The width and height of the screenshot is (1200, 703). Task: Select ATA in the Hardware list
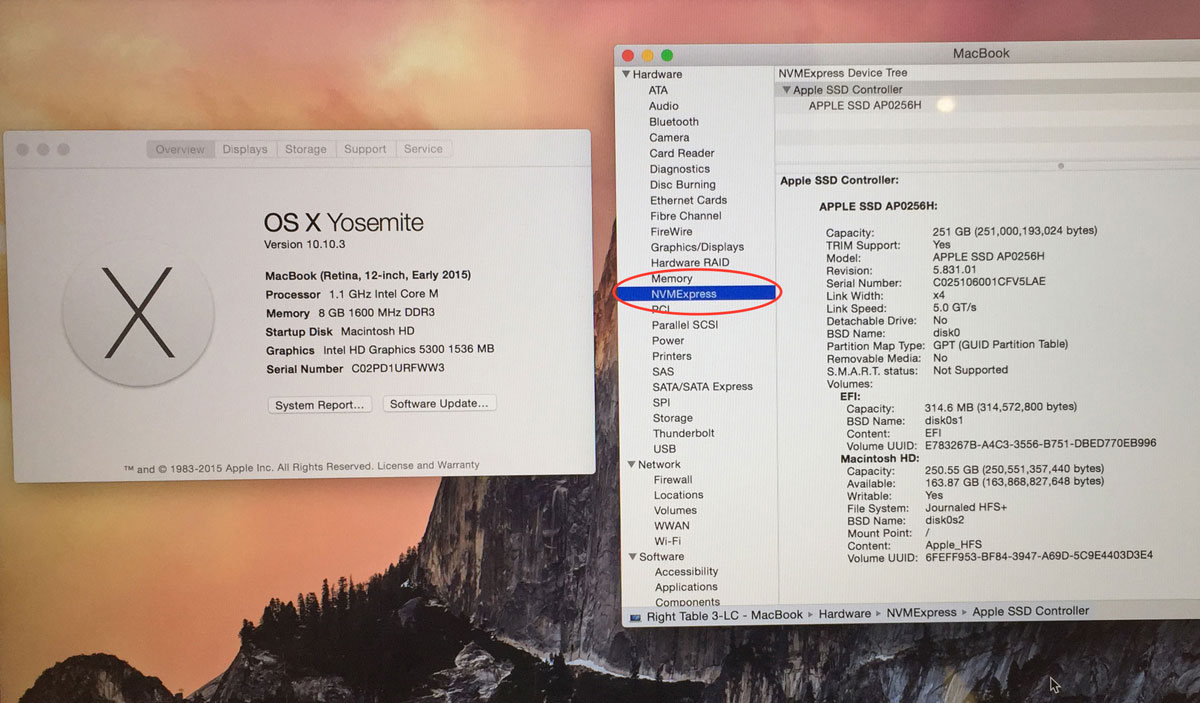coord(658,90)
